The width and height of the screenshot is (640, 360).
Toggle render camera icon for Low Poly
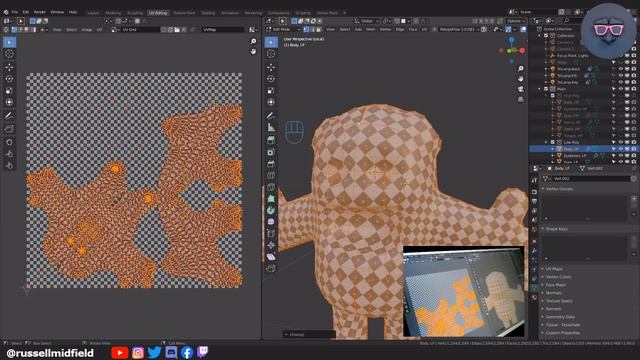pos(633,142)
